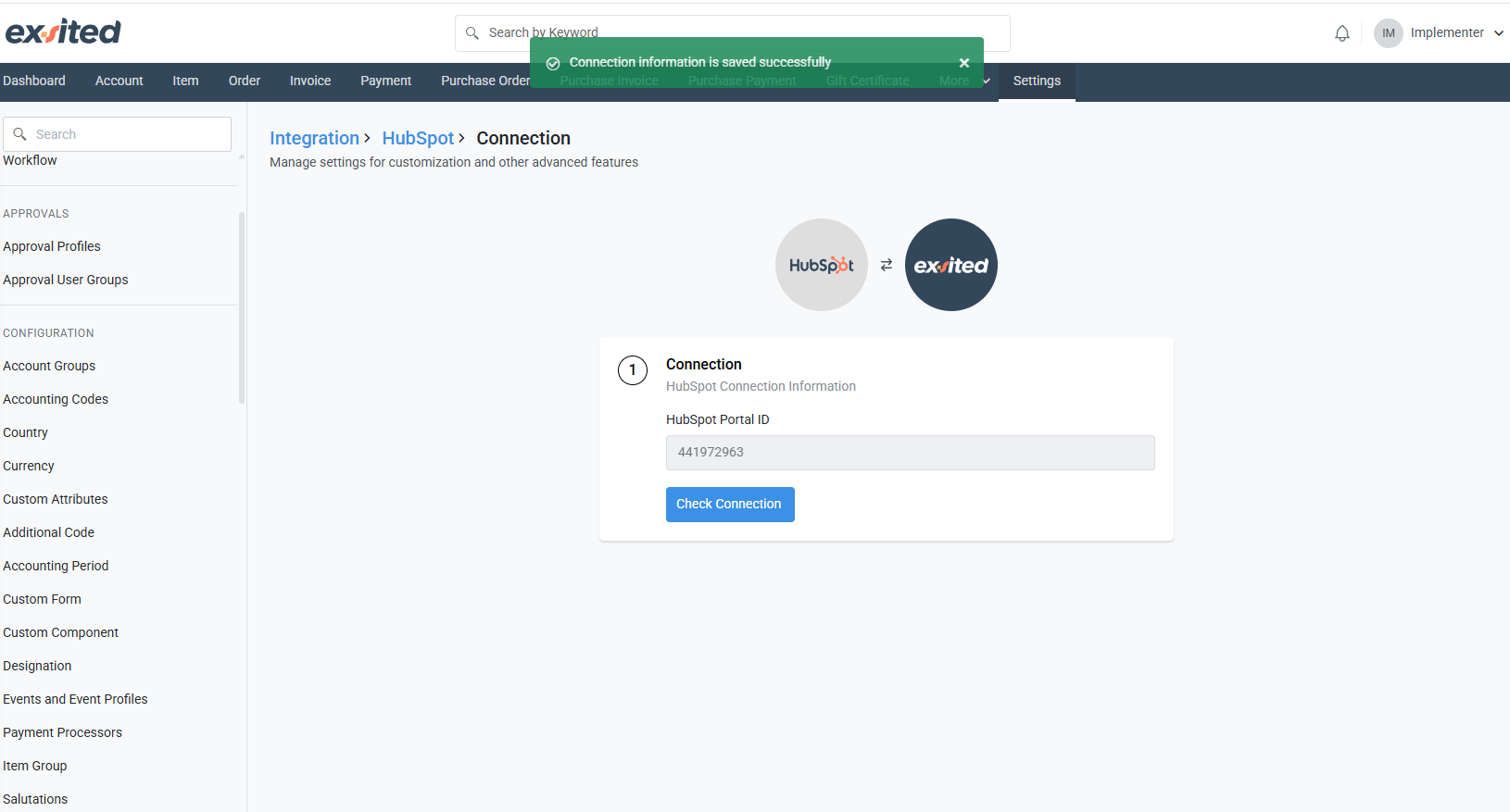Open Custom Attributes
Image resolution: width=1510 pixels, height=812 pixels.
[56, 499]
